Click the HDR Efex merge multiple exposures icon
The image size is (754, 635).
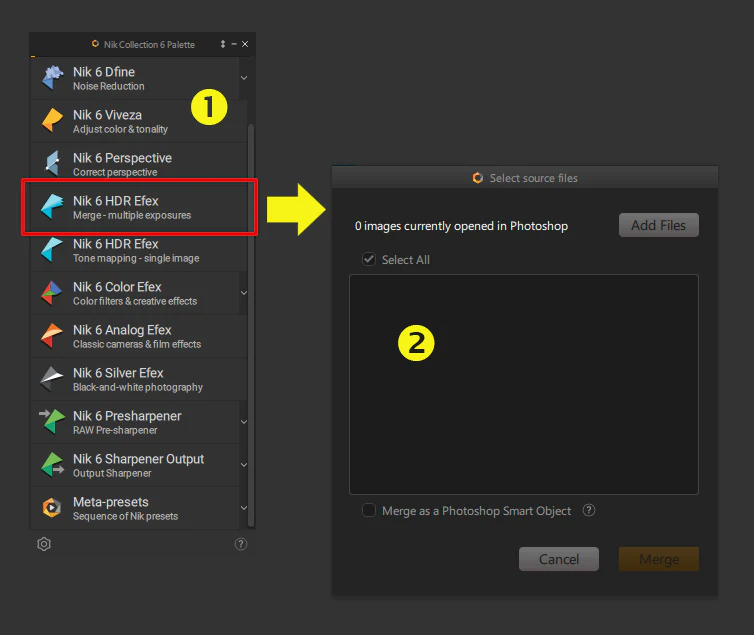(52, 207)
